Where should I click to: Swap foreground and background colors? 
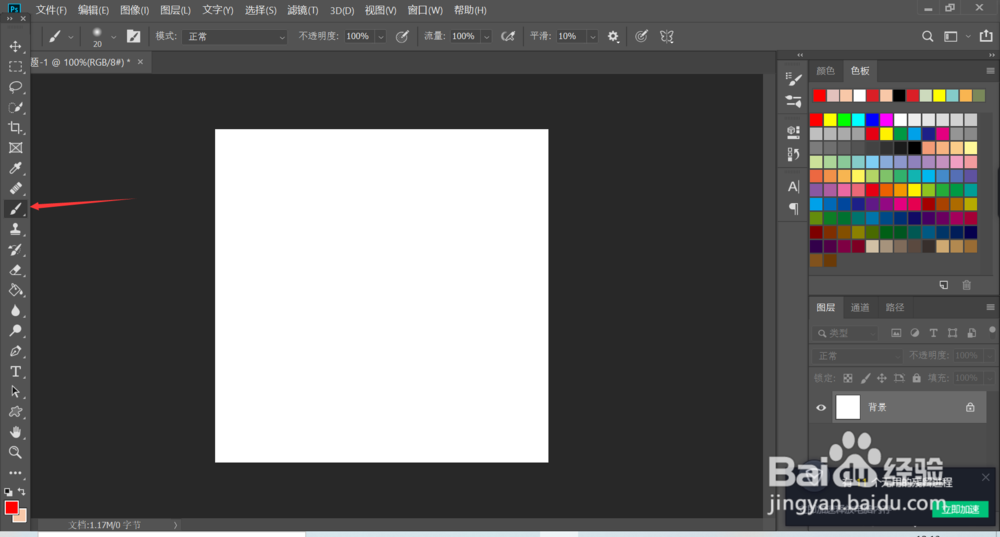click(x=22, y=492)
